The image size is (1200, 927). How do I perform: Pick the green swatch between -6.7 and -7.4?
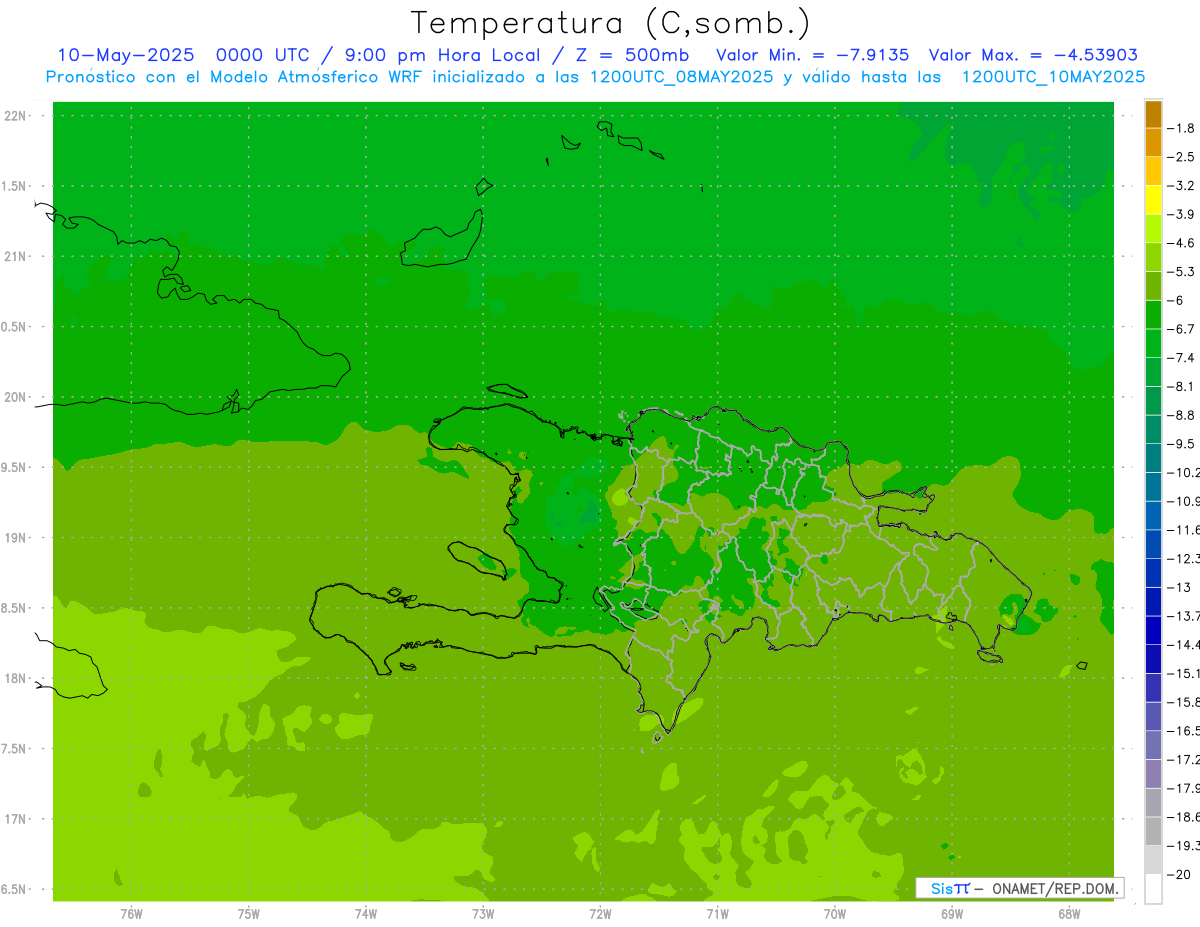pyautogui.click(x=1153, y=344)
